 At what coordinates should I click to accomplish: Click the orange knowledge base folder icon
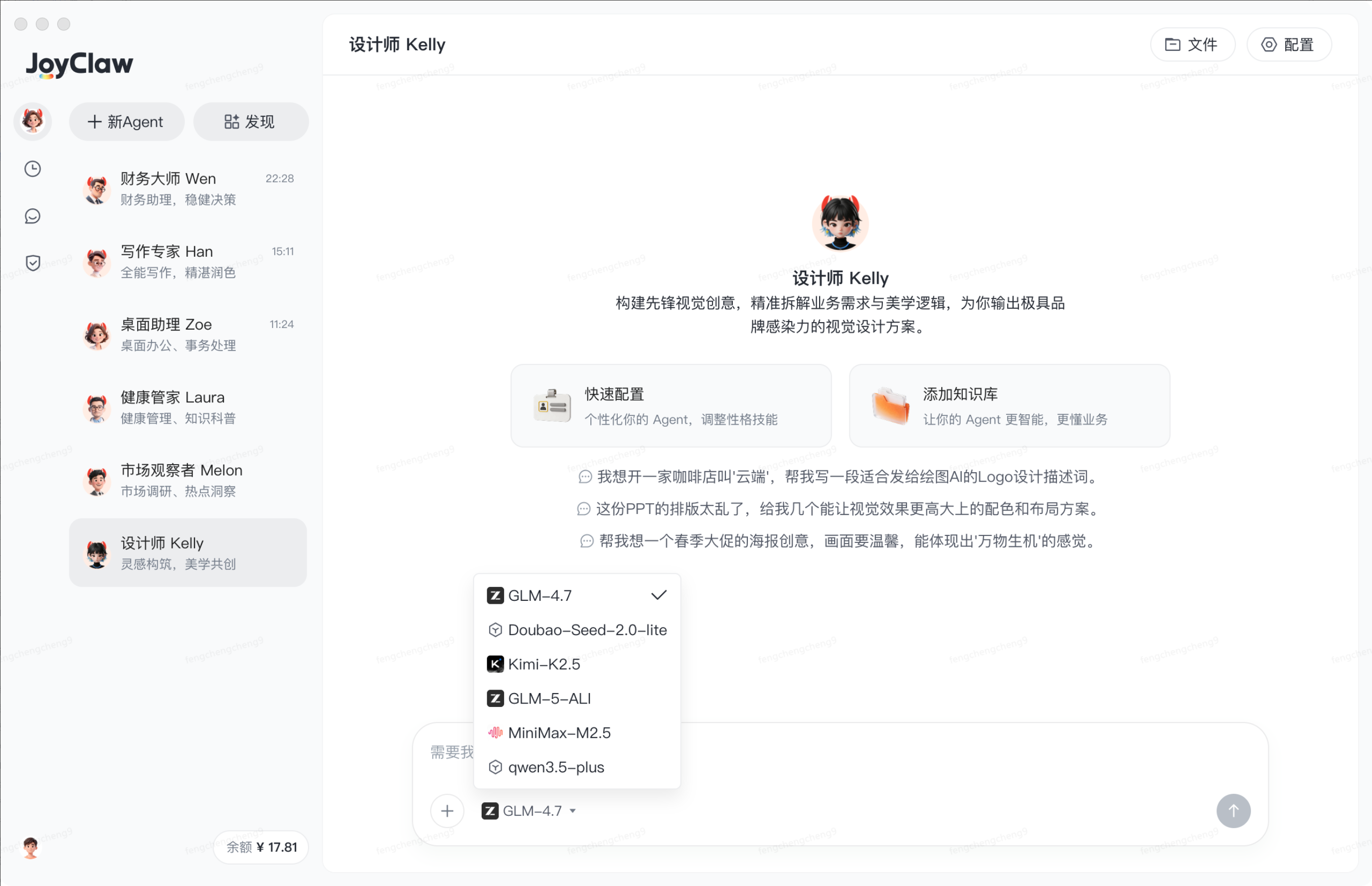tap(890, 405)
